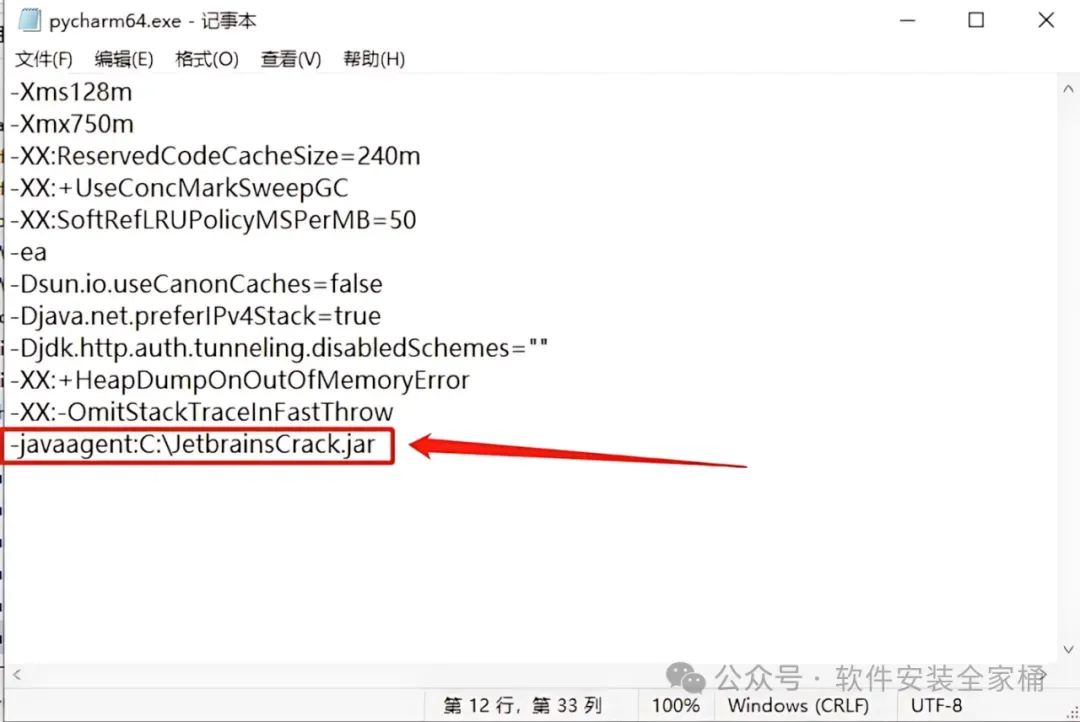Open the 帮助(H) menu
The width and height of the screenshot is (1080, 722).
click(374, 59)
